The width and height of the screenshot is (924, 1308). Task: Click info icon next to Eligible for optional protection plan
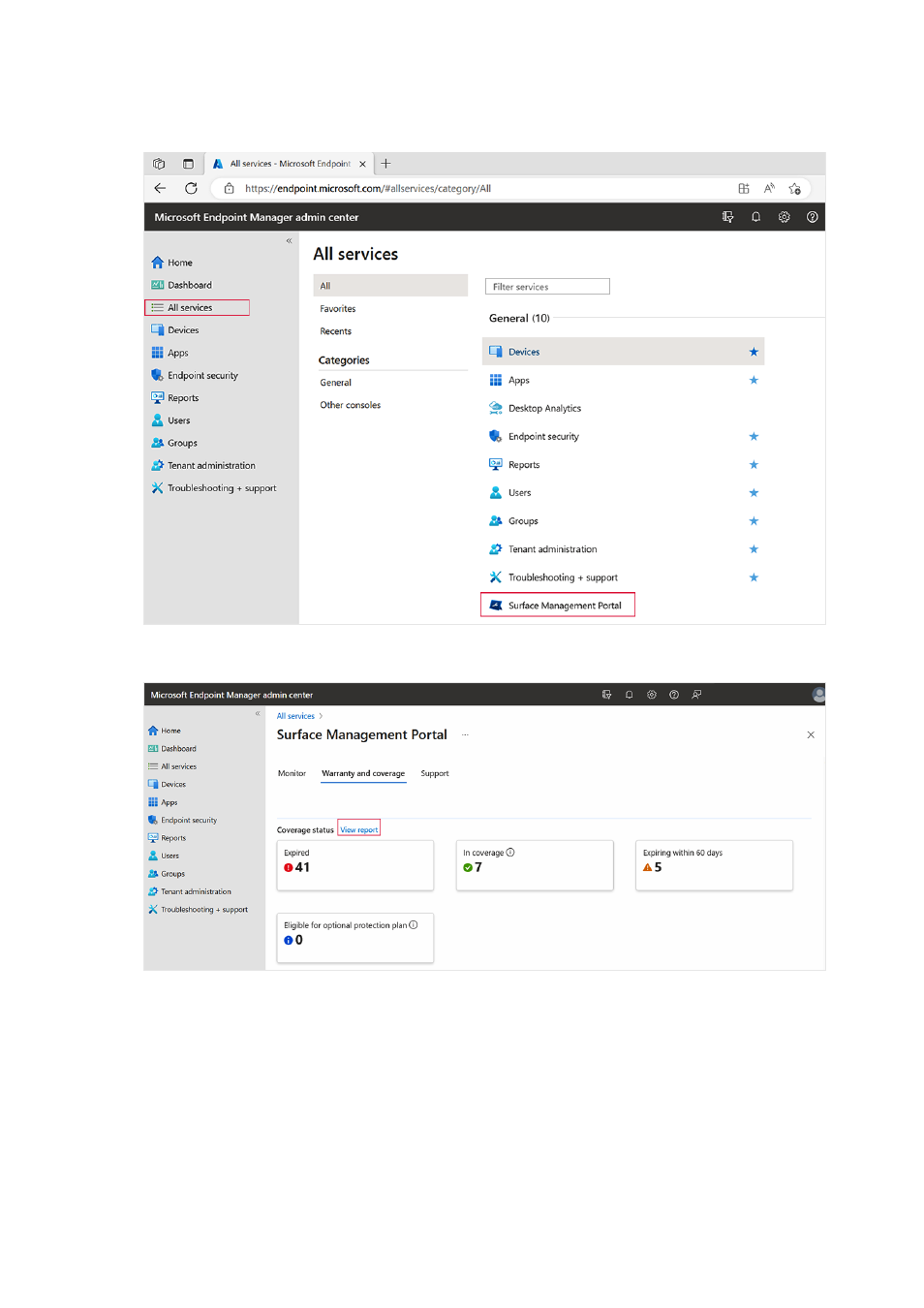tap(414, 925)
